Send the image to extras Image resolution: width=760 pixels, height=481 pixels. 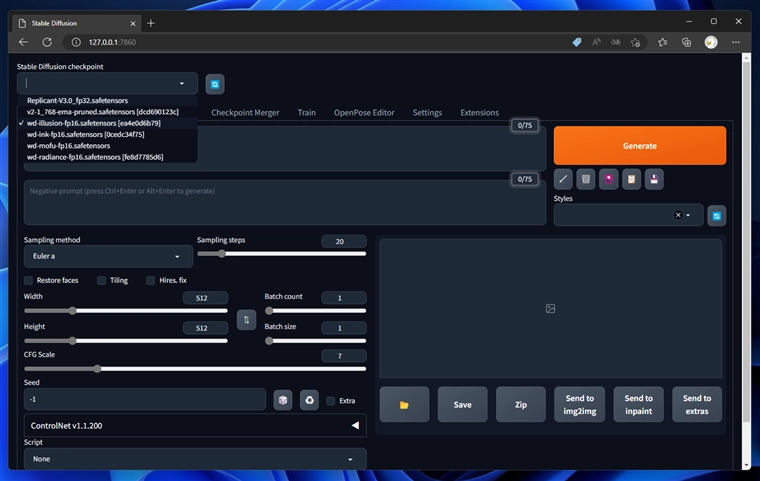(697, 404)
